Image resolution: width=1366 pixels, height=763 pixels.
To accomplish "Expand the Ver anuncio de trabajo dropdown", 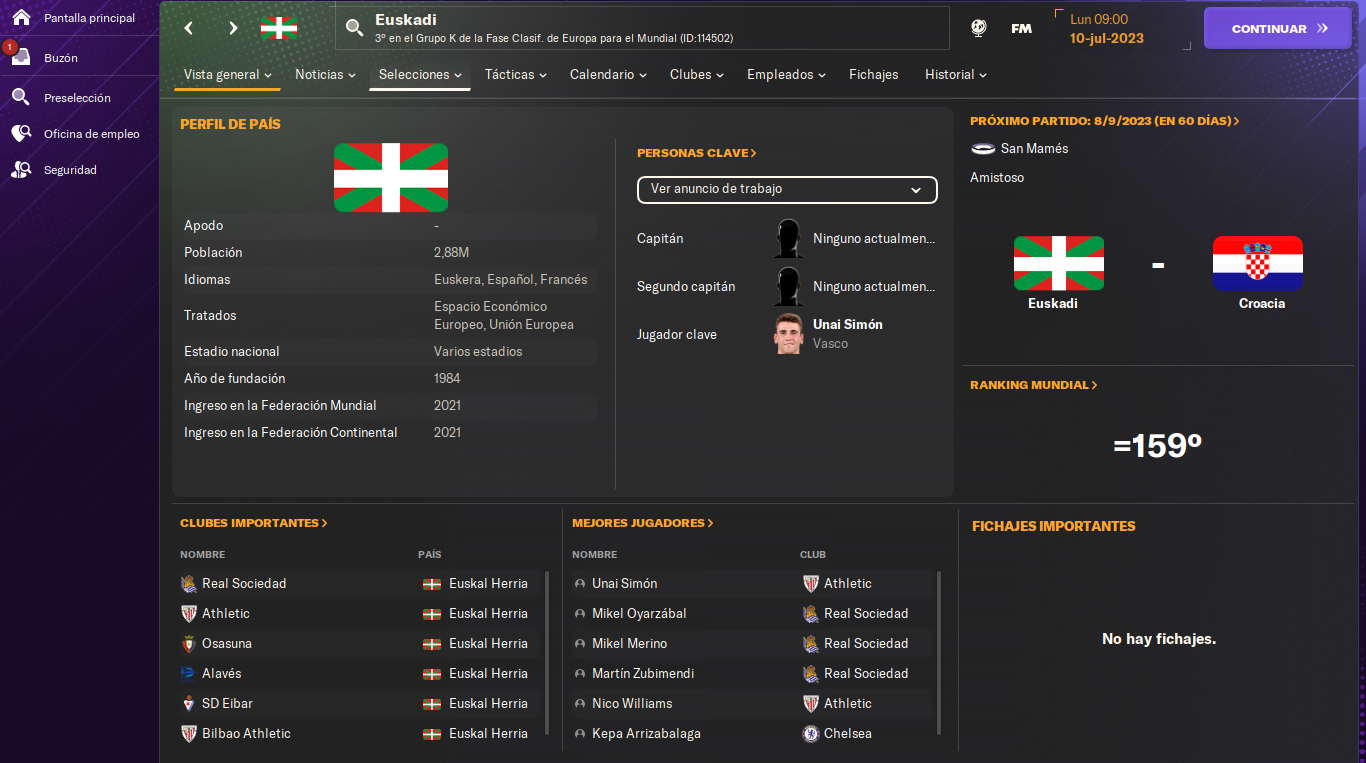I will [x=787, y=189].
